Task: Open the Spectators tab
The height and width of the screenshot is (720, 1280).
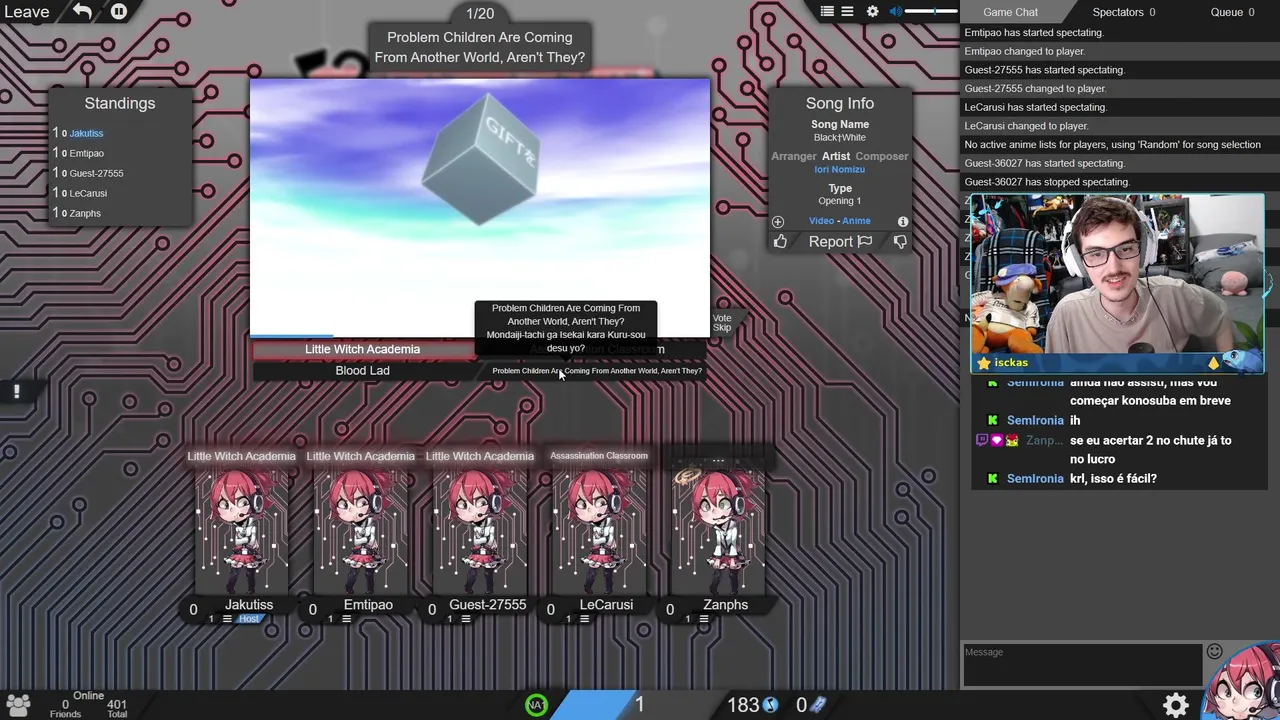Action: point(1124,12)
